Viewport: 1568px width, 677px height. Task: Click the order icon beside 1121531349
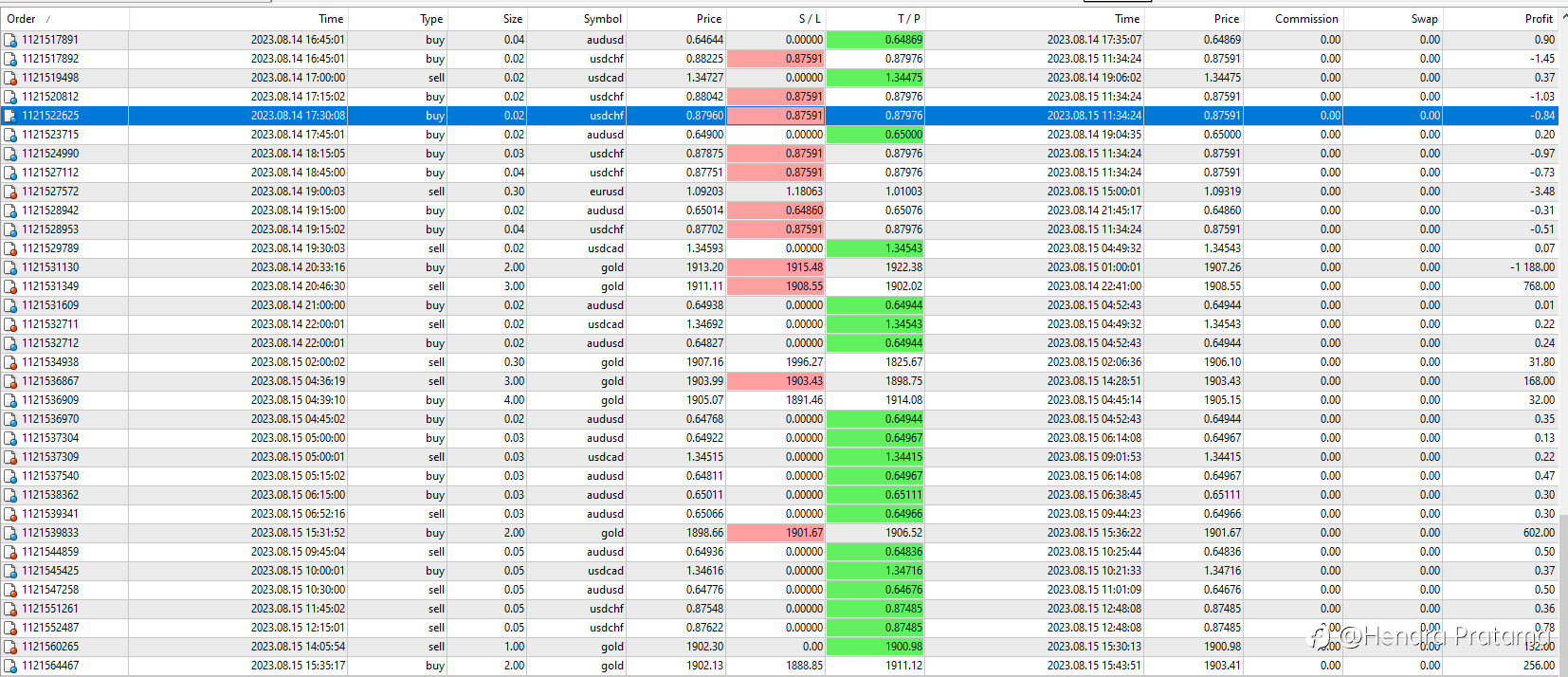[10, 286]
